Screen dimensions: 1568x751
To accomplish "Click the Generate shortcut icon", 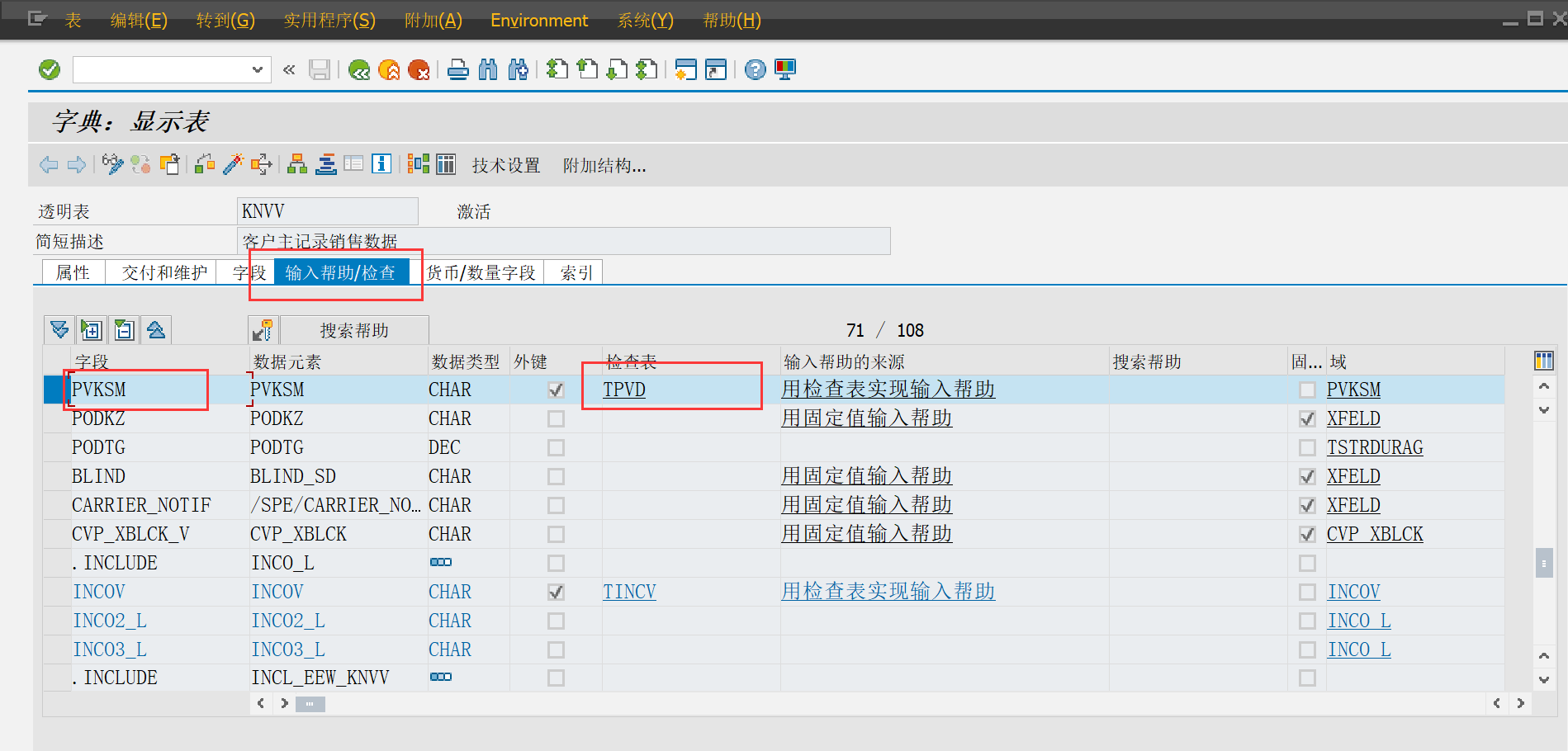I will tap(716, 70).
